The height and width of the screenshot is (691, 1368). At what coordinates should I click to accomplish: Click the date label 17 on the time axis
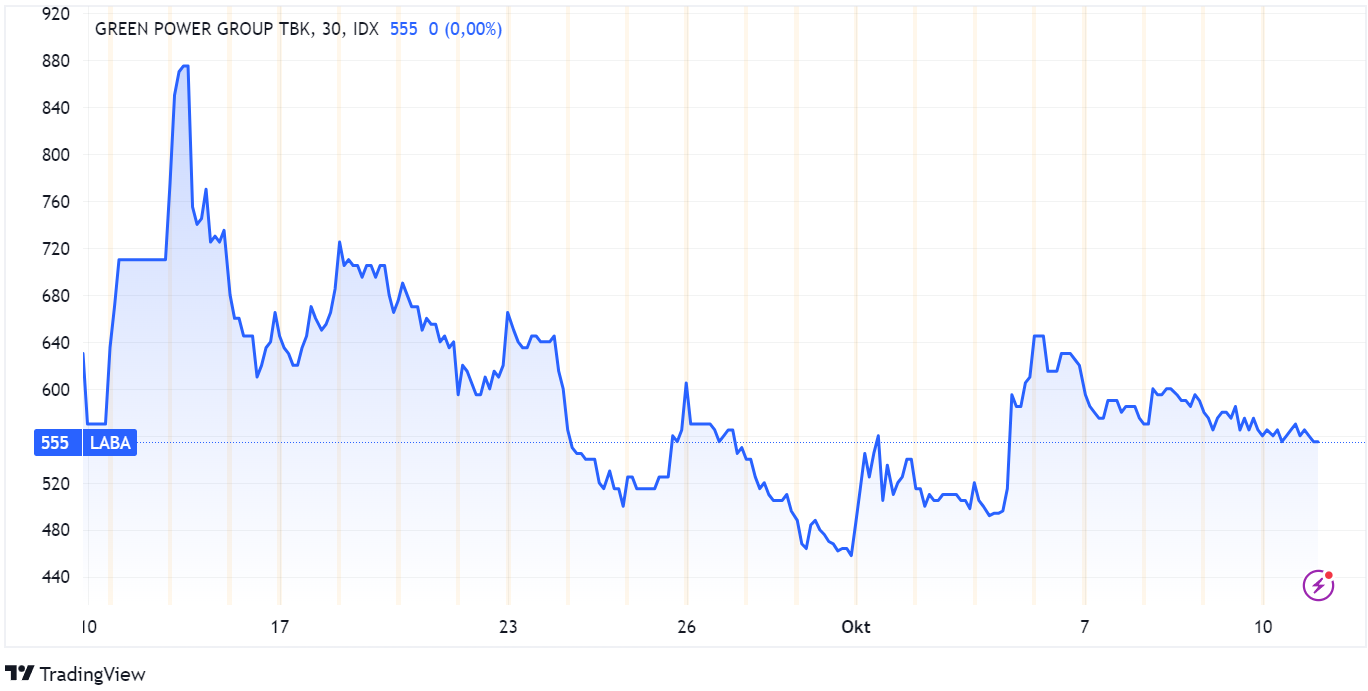(280, 628)
